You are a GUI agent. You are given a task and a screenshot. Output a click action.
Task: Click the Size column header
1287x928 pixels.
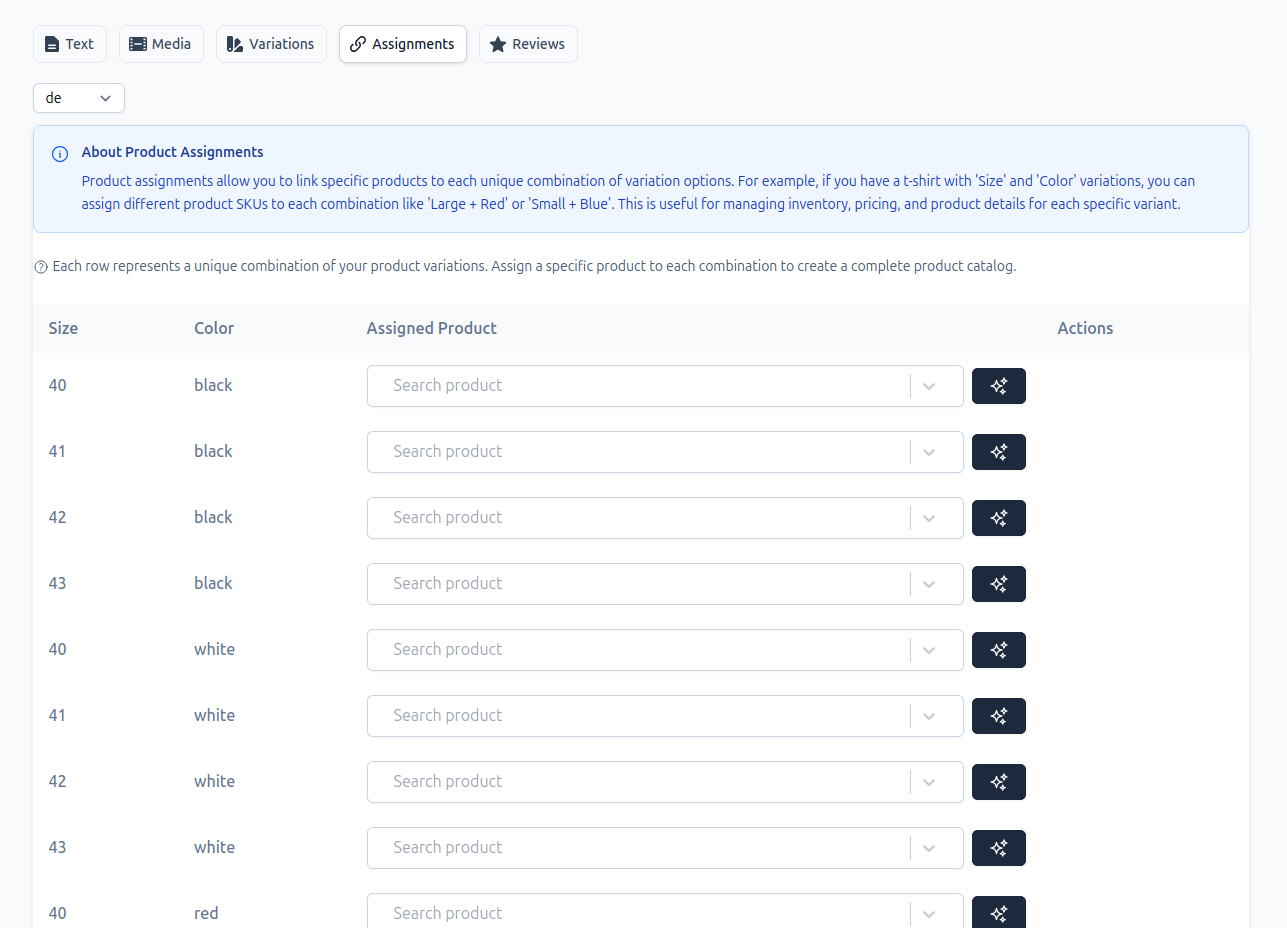63,328
